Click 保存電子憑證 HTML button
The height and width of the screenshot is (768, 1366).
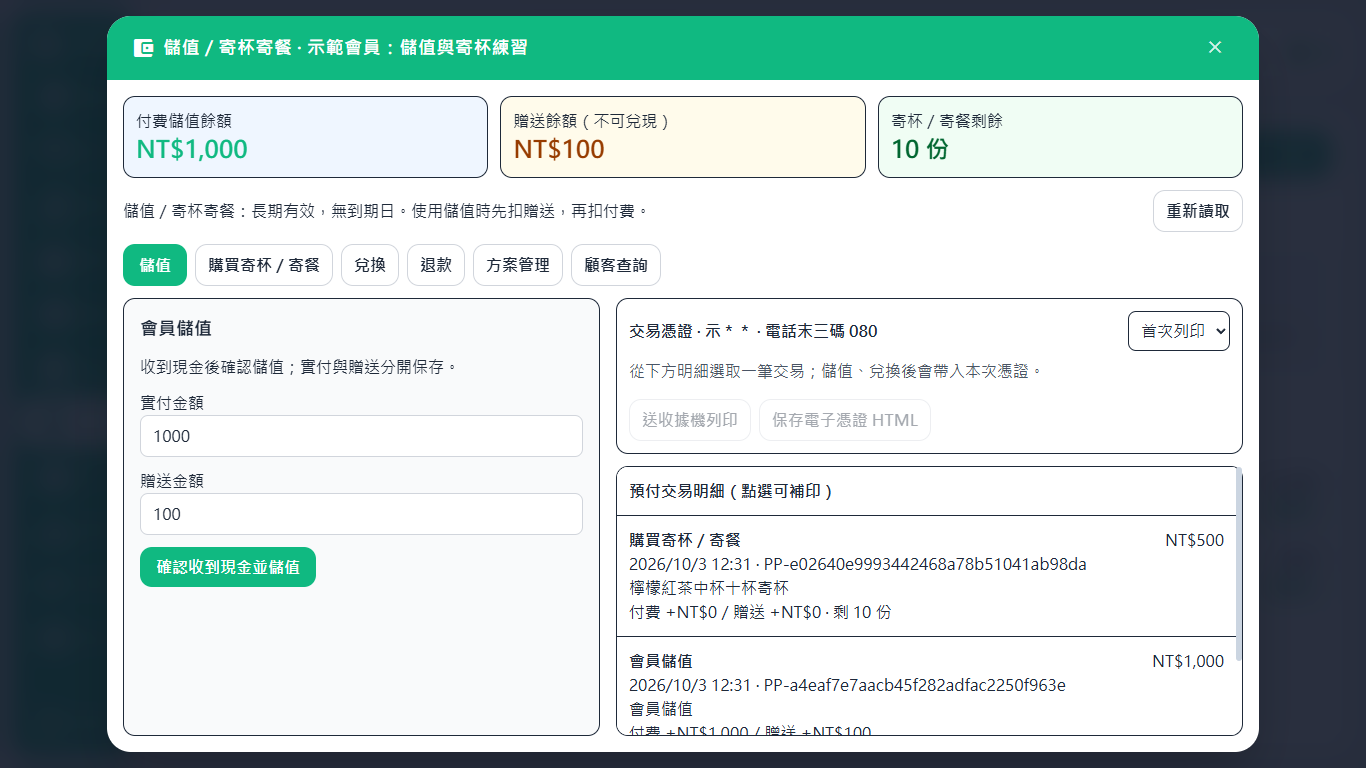click(845, 420)
